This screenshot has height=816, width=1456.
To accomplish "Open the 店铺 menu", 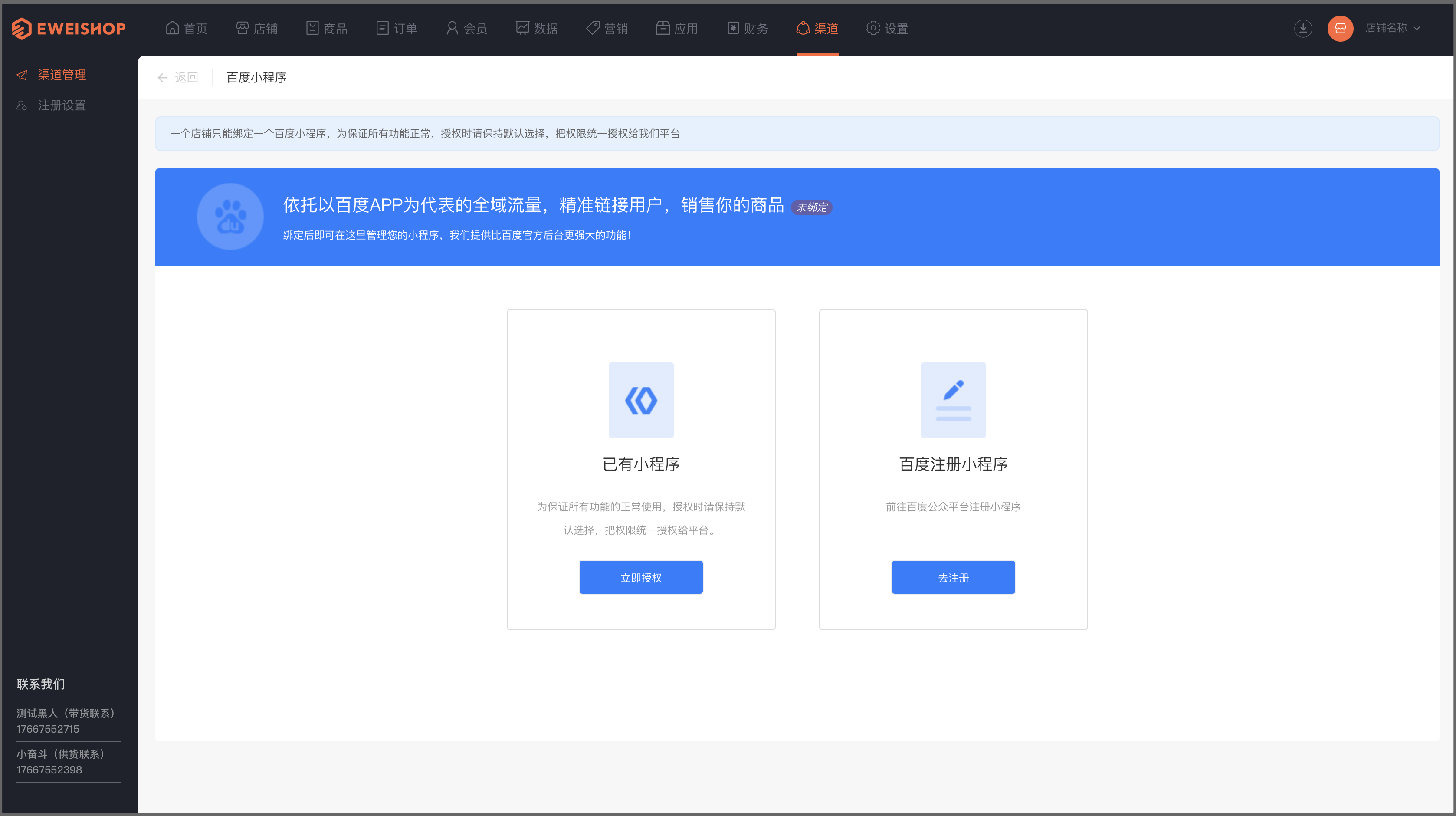I will [x=256, y=28].
